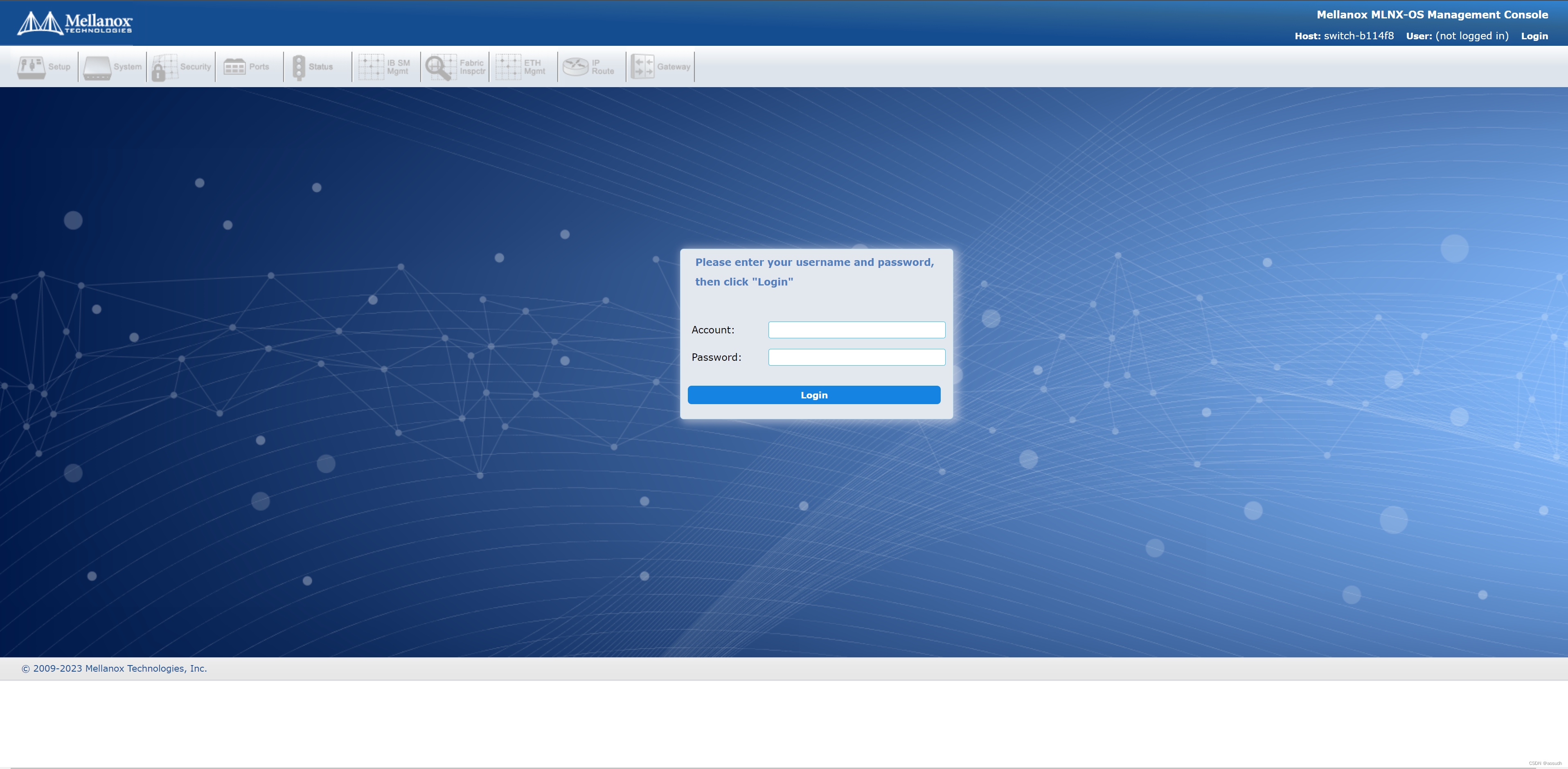Open the Gateway arrows icon
The width and height of the screenshot is (1568, 769).
coord(642,67)
